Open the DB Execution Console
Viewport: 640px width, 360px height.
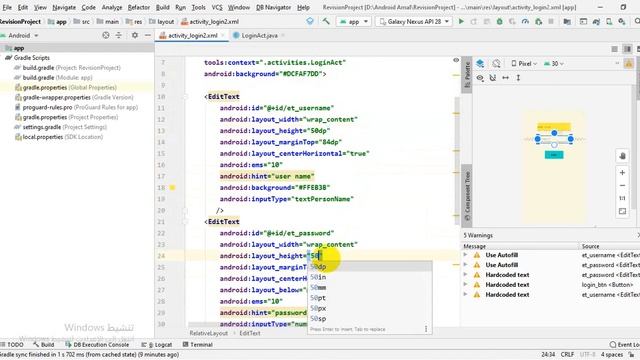point(97,344)
